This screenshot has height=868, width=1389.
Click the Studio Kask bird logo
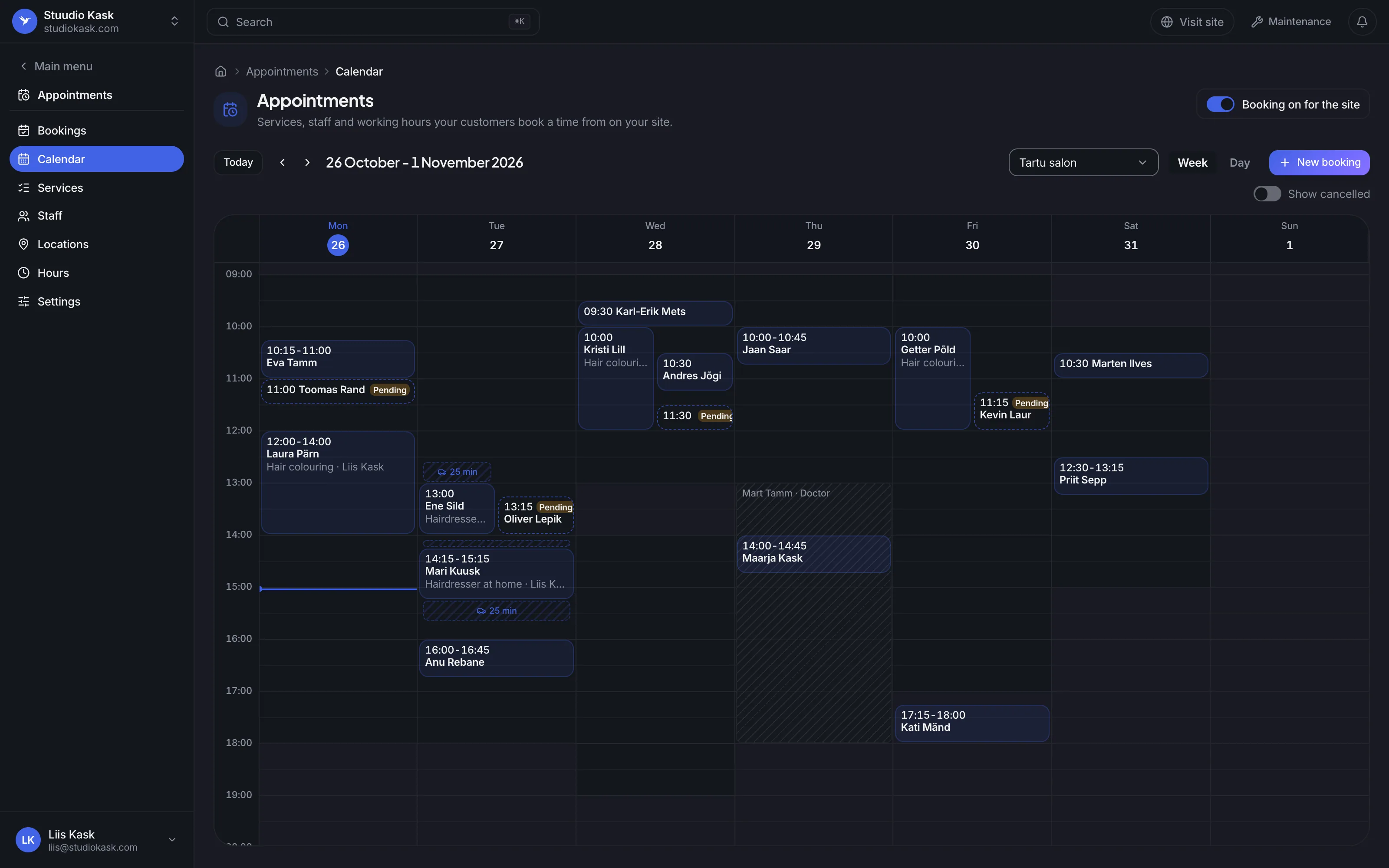[25, 21]
